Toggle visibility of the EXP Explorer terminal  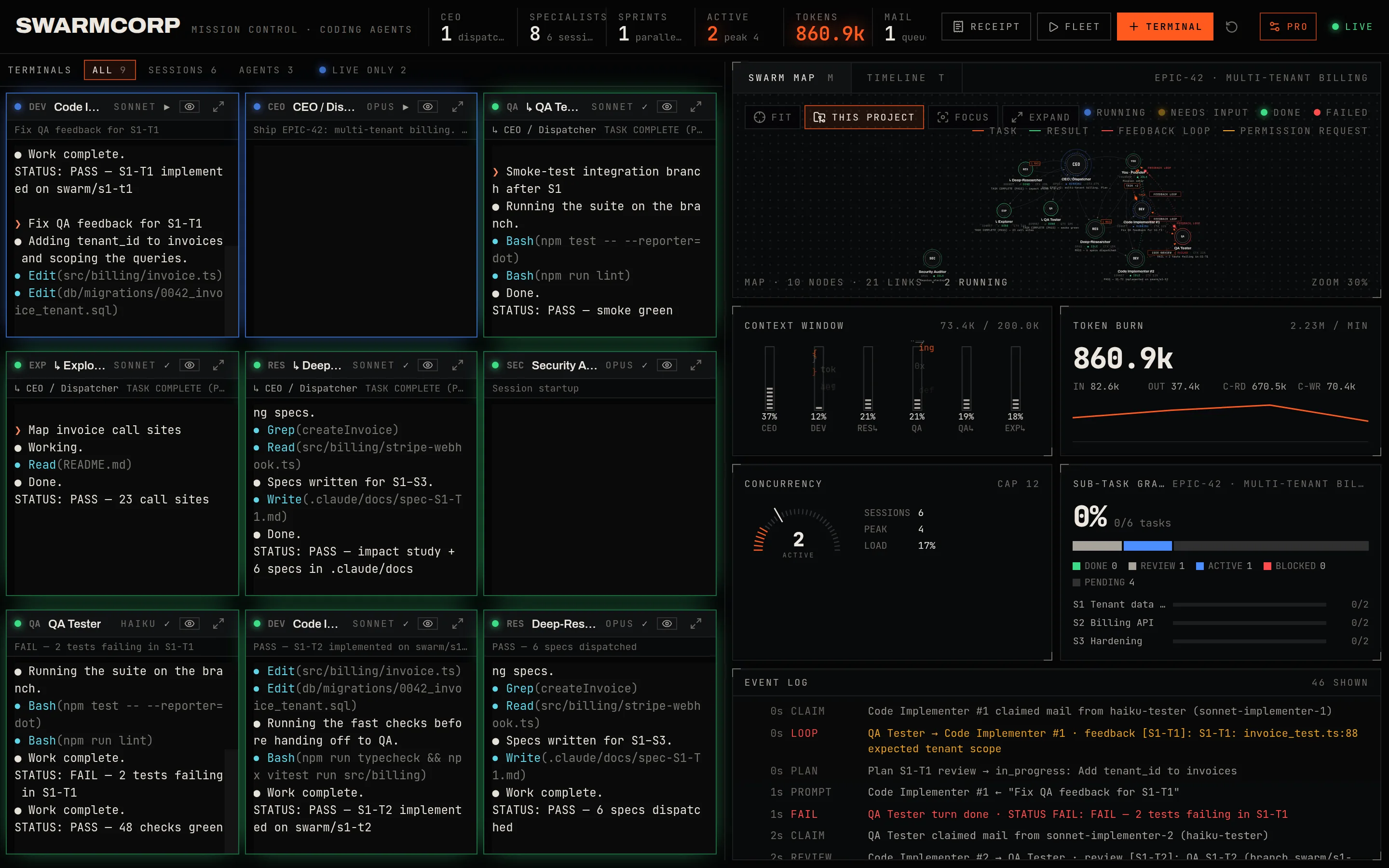click(190, 365)
